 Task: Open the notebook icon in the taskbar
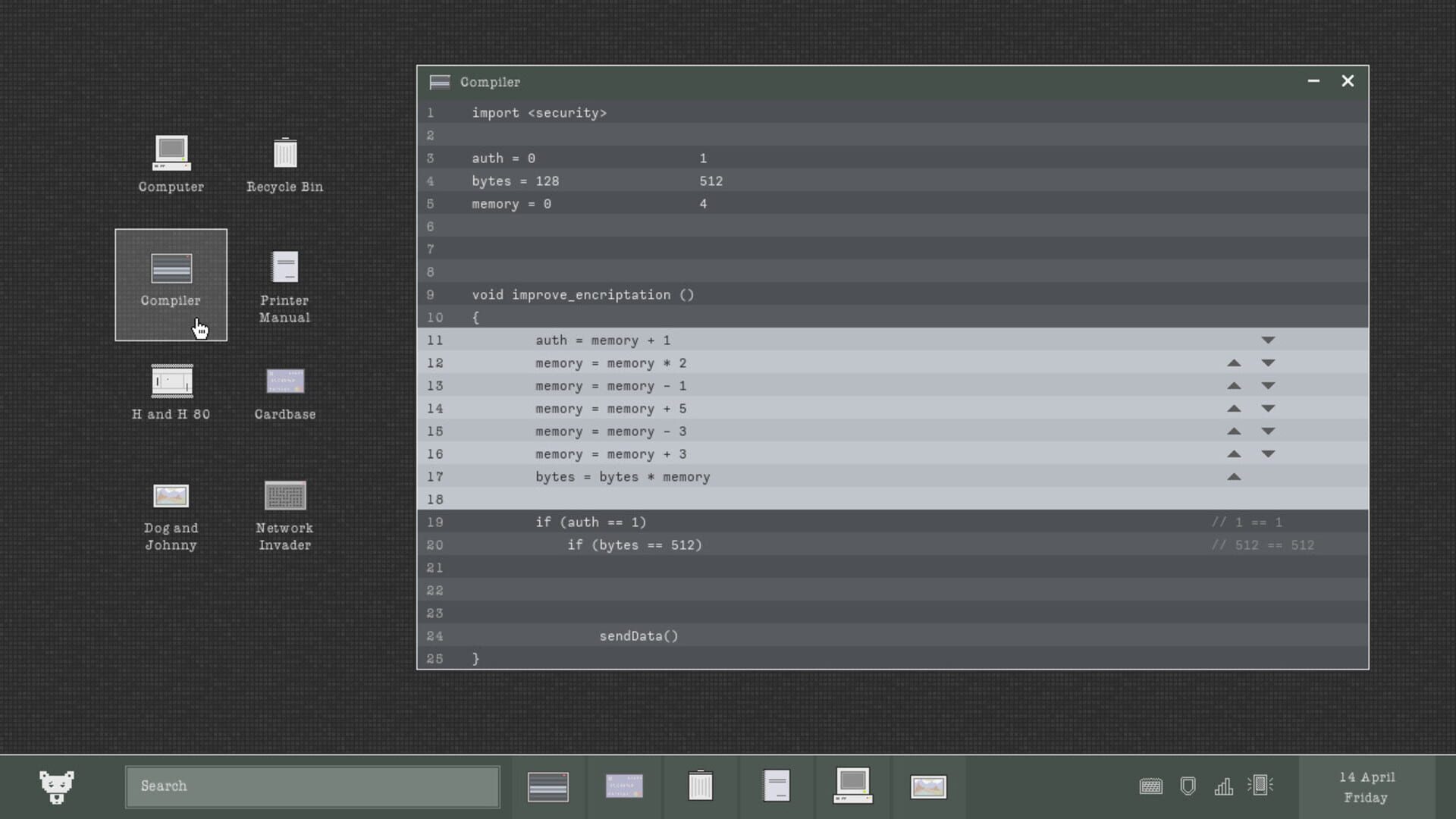coord(777,786)
